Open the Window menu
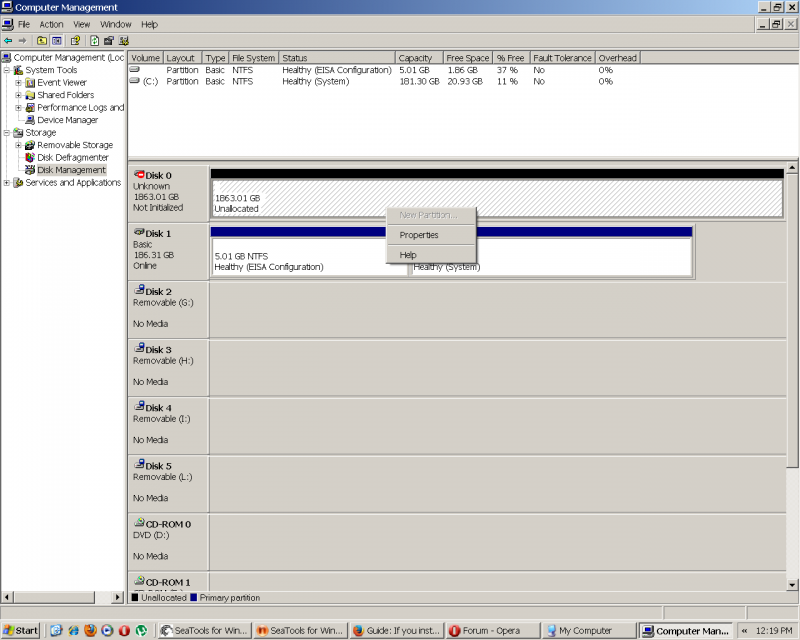The image size is (800, 640). tap(116, 24)
